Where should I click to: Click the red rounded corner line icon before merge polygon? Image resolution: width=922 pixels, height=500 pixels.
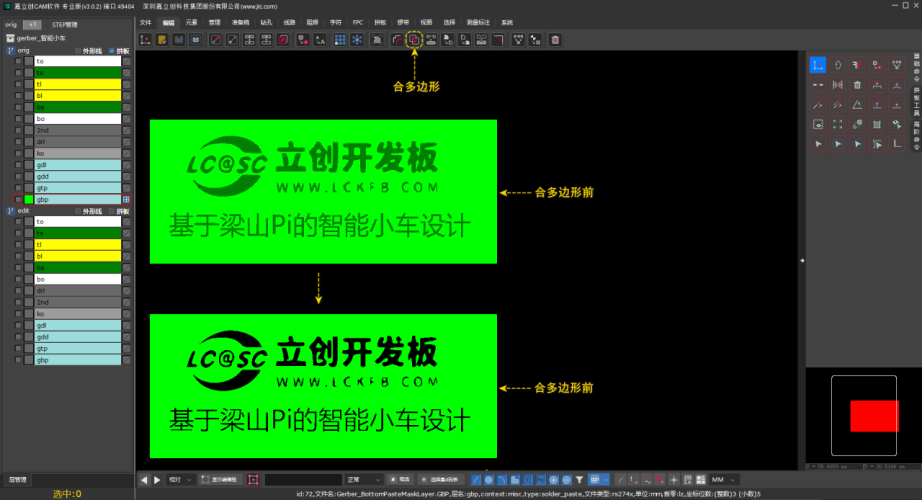point(397,40)
